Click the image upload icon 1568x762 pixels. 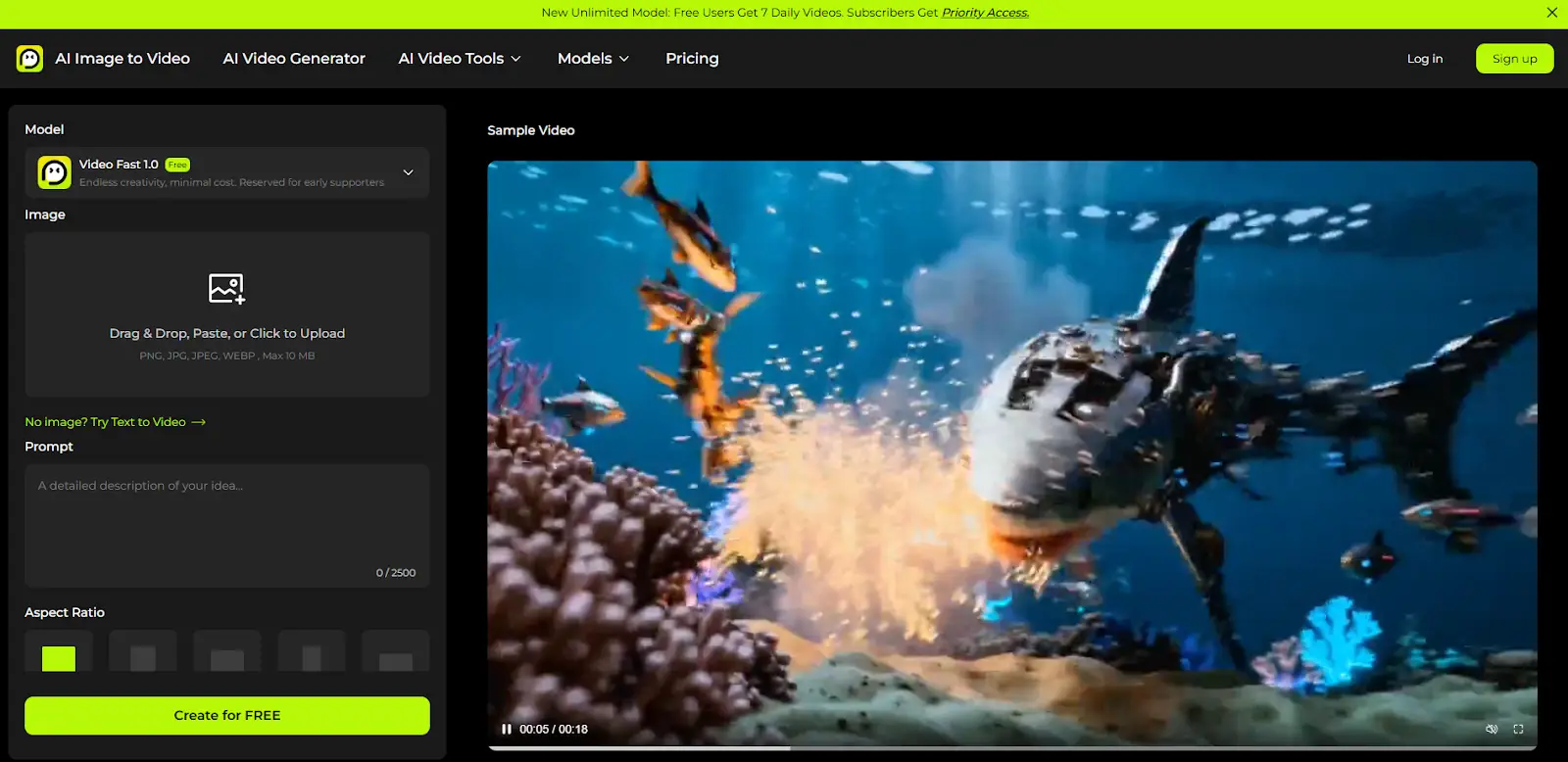click(226, 289)
